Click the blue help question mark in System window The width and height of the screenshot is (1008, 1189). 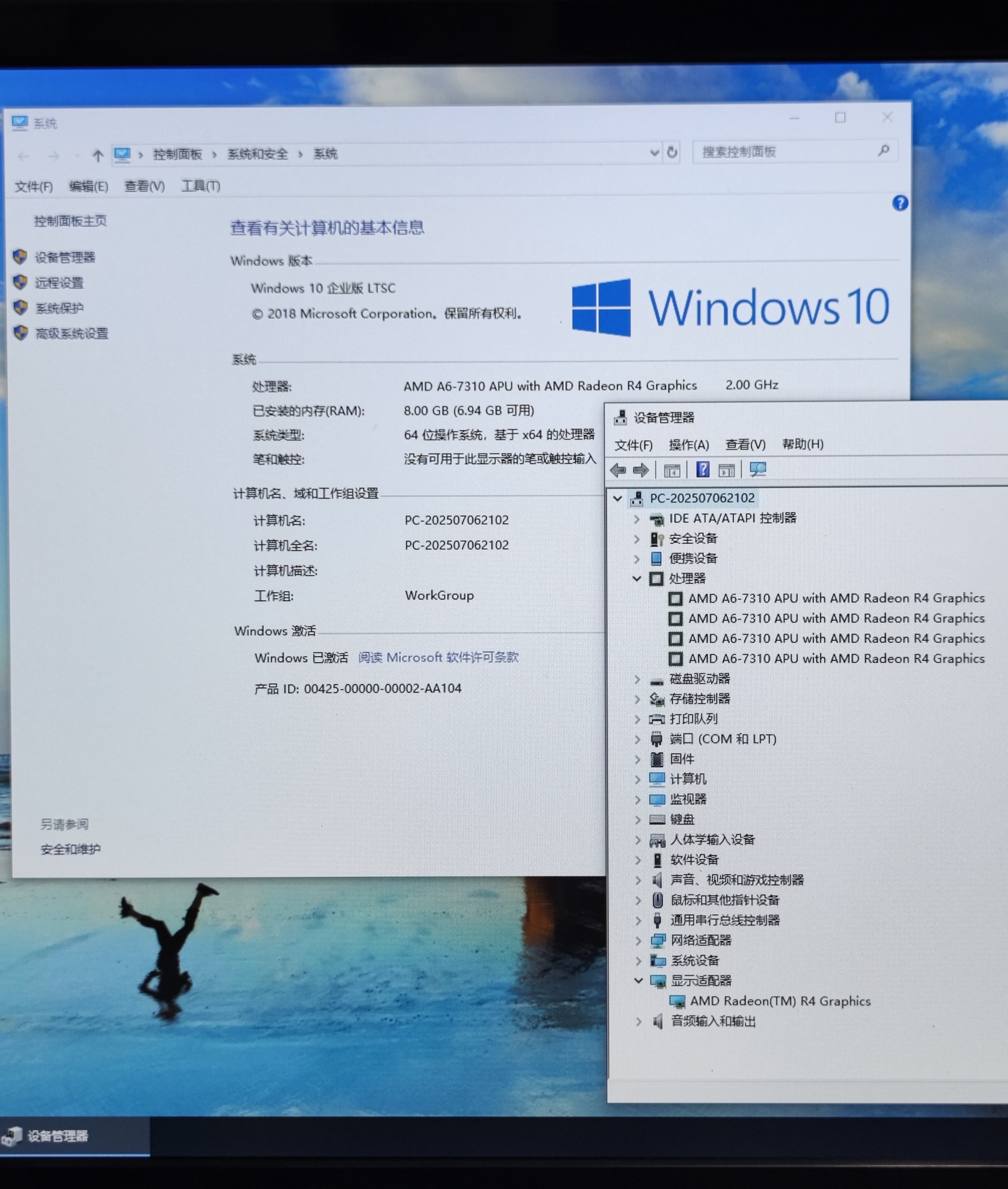click(x=900, y=203)
